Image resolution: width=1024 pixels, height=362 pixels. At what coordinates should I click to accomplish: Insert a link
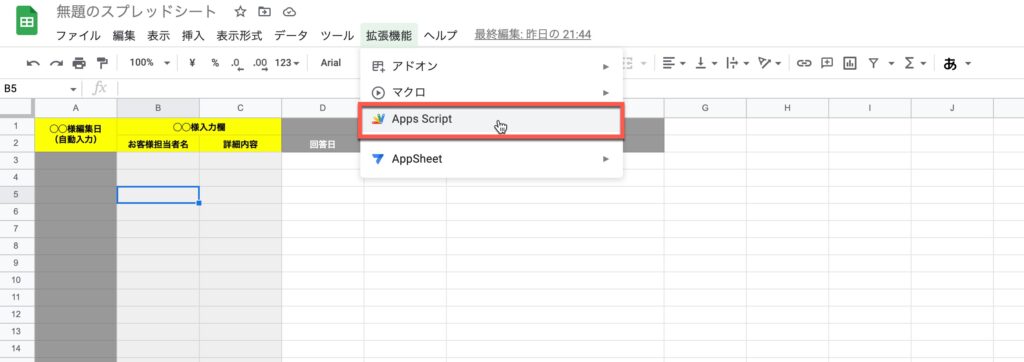click(x=805, y=63)
